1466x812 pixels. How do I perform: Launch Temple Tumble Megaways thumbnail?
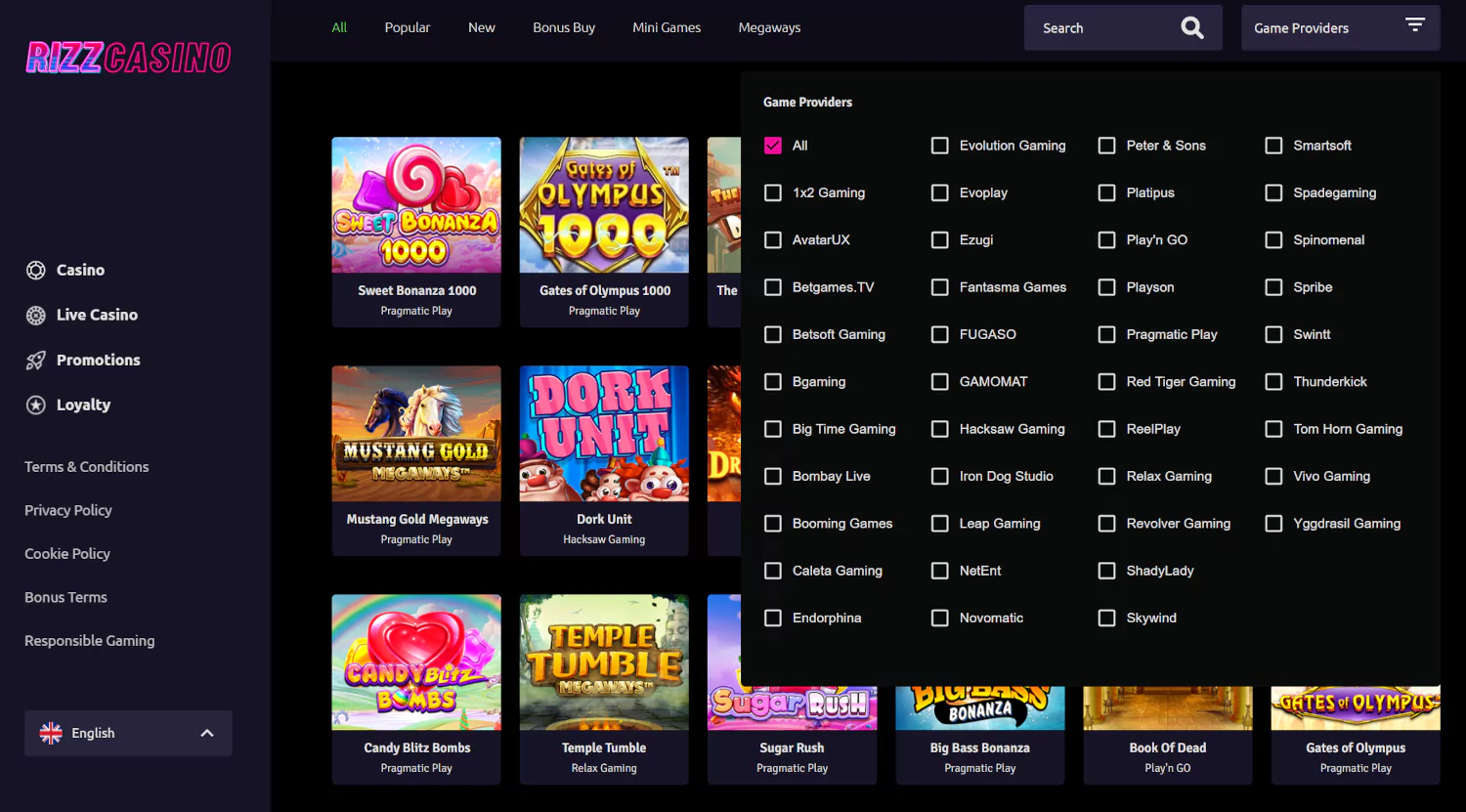coord(604,662)
